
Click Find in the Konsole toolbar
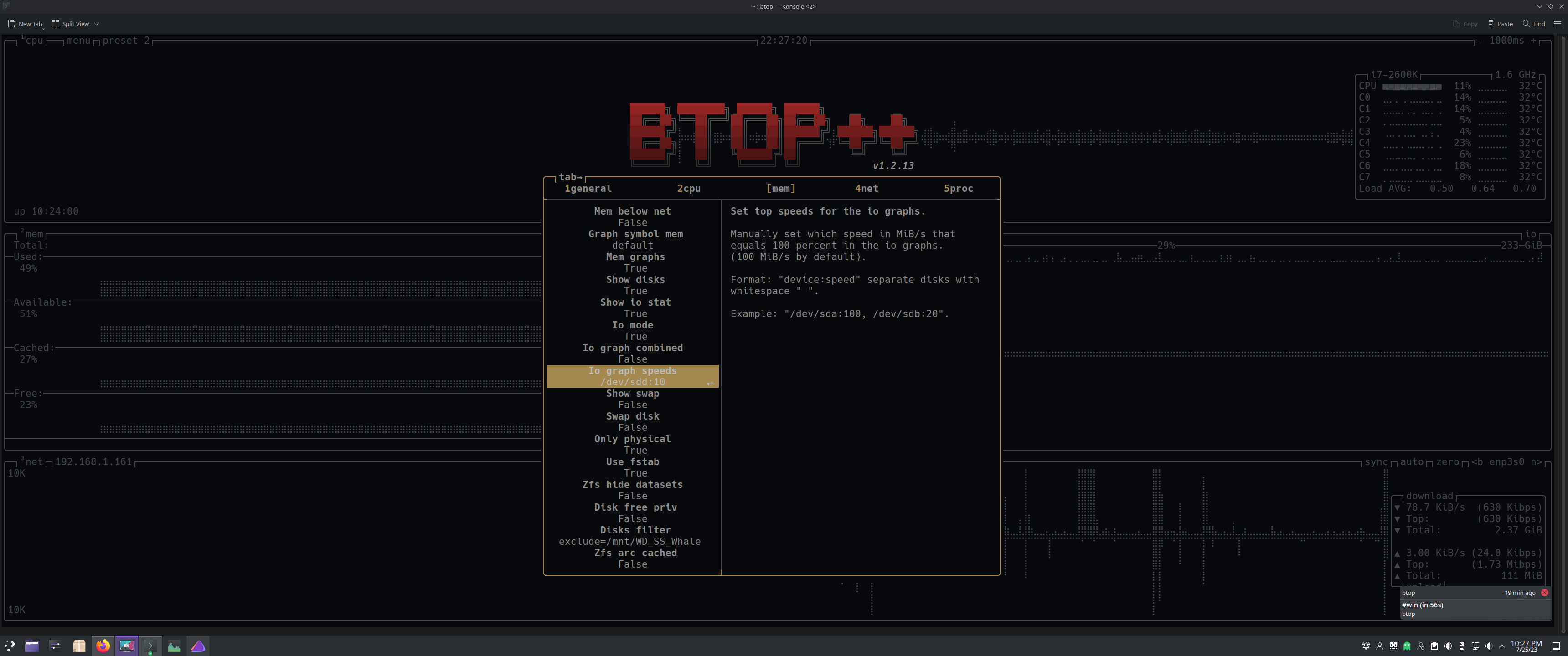tap(1534, 24)
